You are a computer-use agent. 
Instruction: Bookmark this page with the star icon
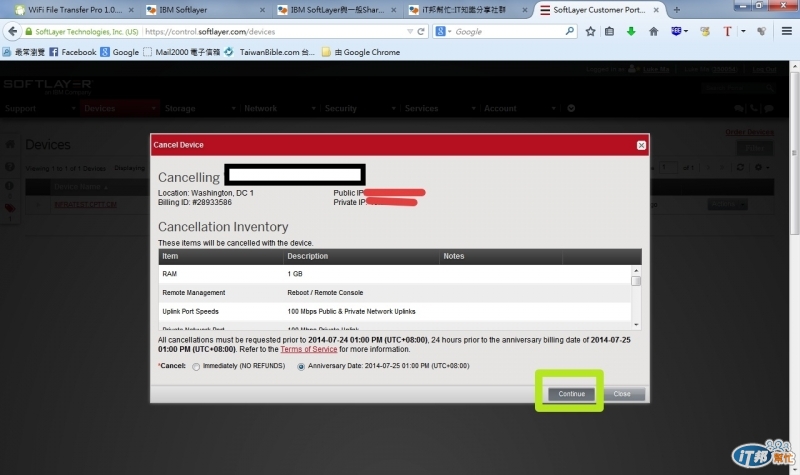tap(590, 32)
